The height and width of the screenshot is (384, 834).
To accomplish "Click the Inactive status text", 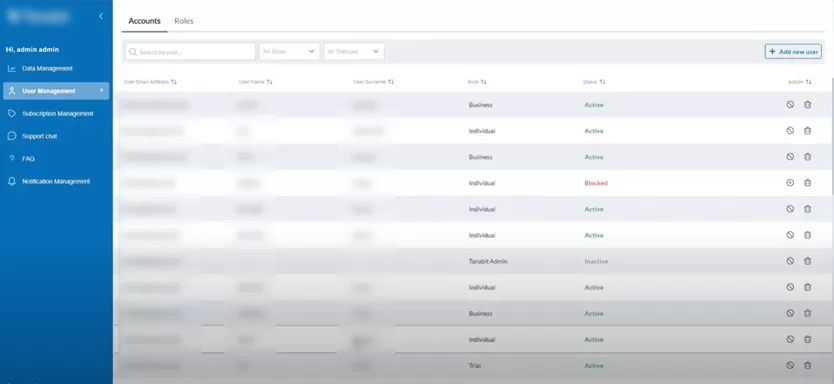I will (596, 261).
